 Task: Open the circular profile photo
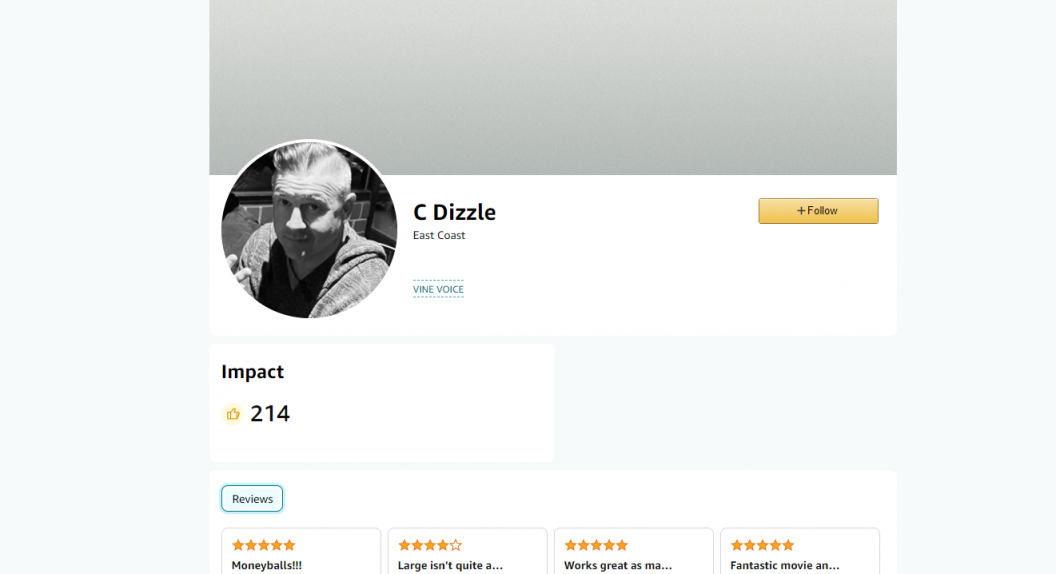click(x=309, y=229)
